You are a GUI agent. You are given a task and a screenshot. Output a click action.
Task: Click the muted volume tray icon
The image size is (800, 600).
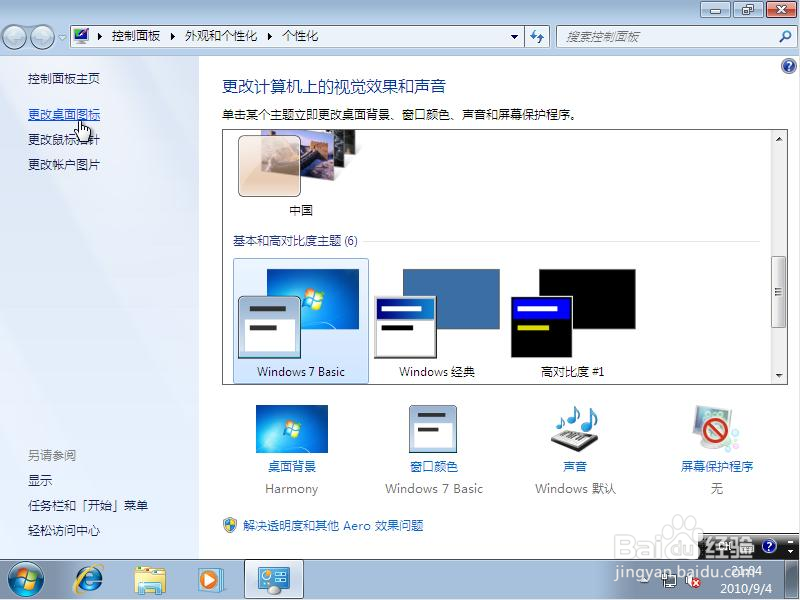point(693,581)
